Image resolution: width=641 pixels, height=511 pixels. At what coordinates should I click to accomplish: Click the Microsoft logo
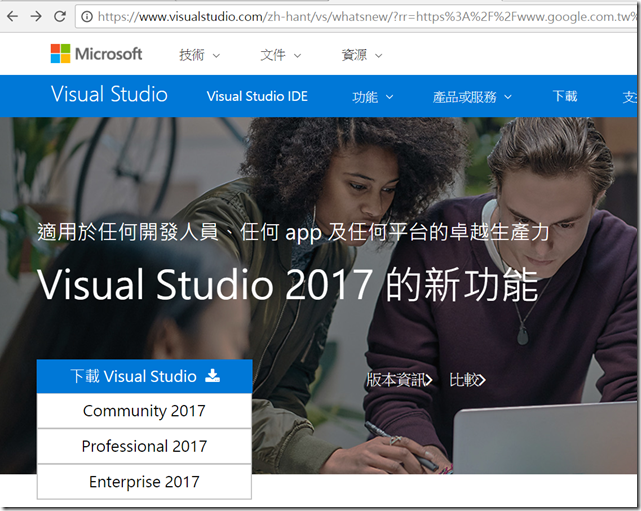[96, 54]
